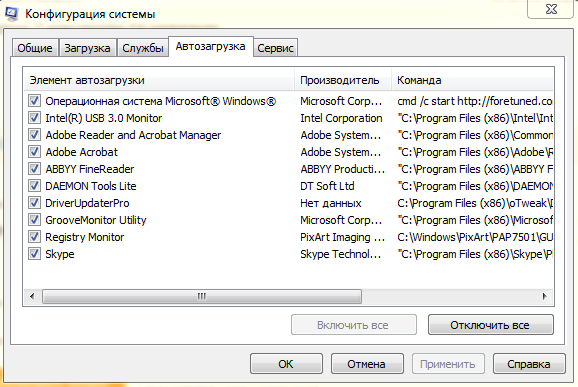Select the Автозагрузка tab

coord(210,46)
